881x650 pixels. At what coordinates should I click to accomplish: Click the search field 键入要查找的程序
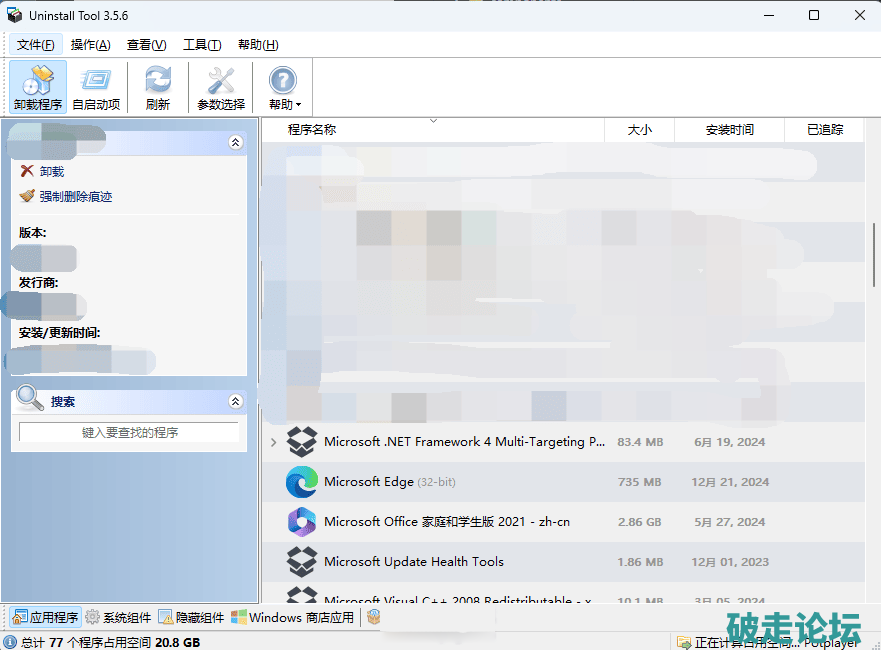129,433
